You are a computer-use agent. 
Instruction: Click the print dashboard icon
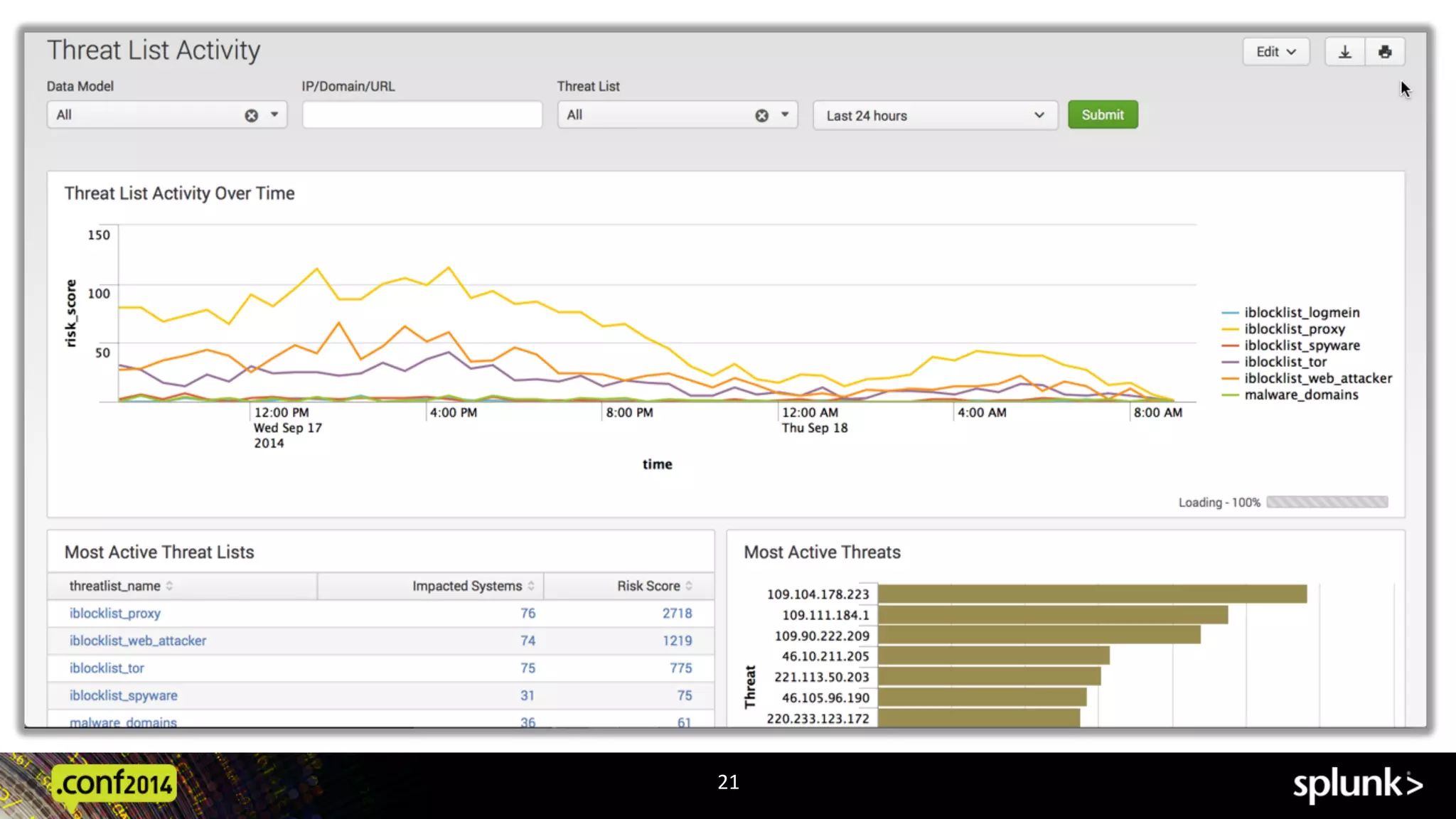click(1384, 52)
